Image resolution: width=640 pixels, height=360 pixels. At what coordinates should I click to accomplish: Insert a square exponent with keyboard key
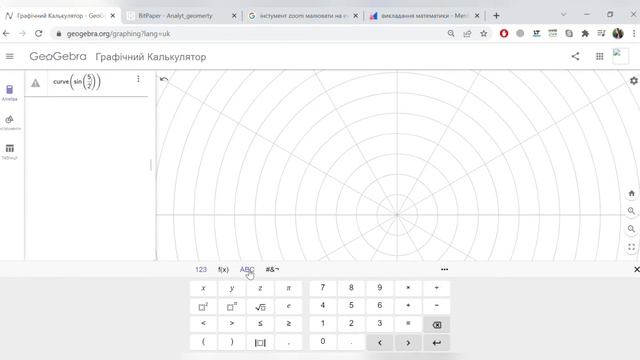203,306
